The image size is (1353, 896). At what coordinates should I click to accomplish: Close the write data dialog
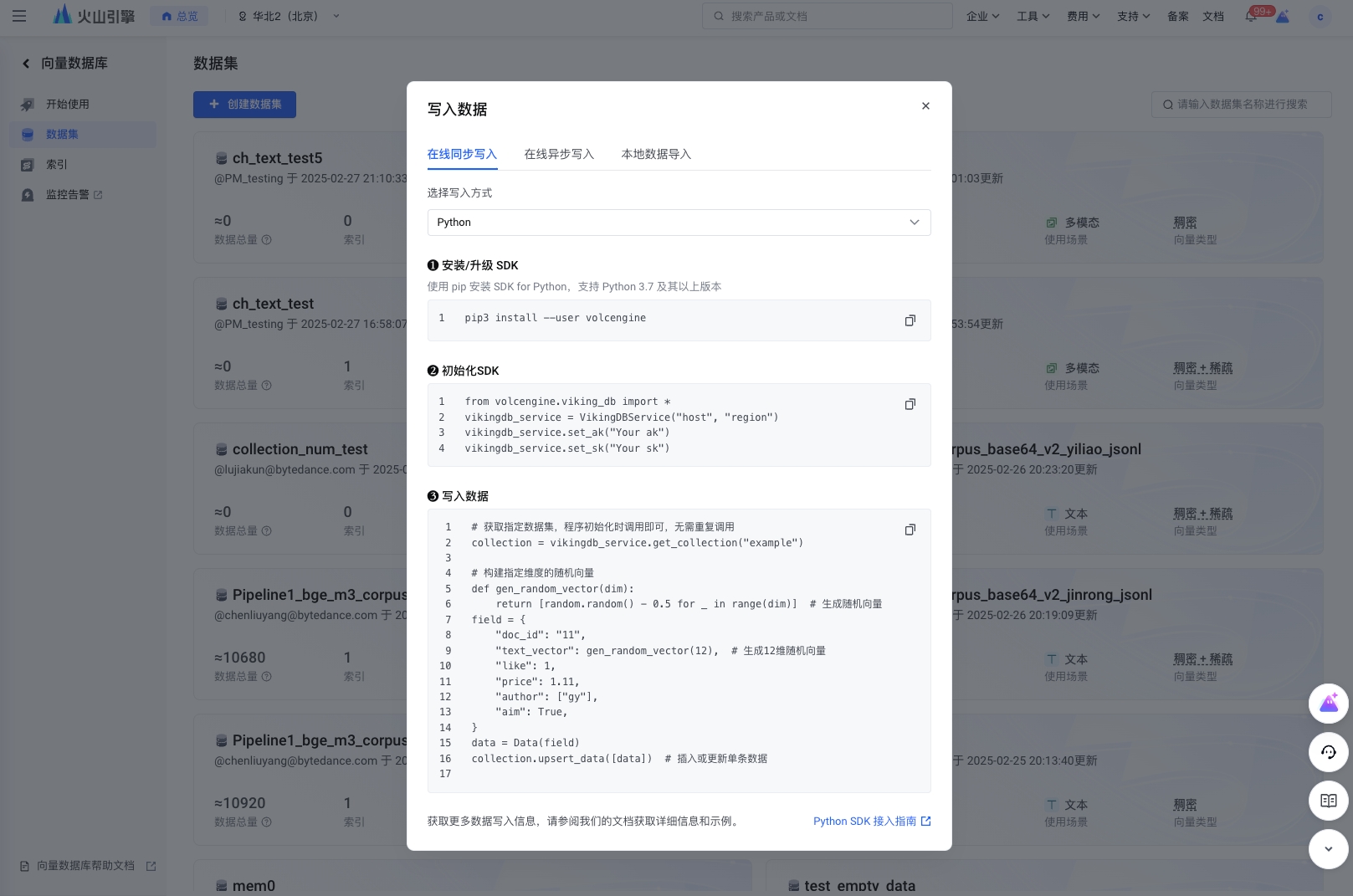click(925, 106)
